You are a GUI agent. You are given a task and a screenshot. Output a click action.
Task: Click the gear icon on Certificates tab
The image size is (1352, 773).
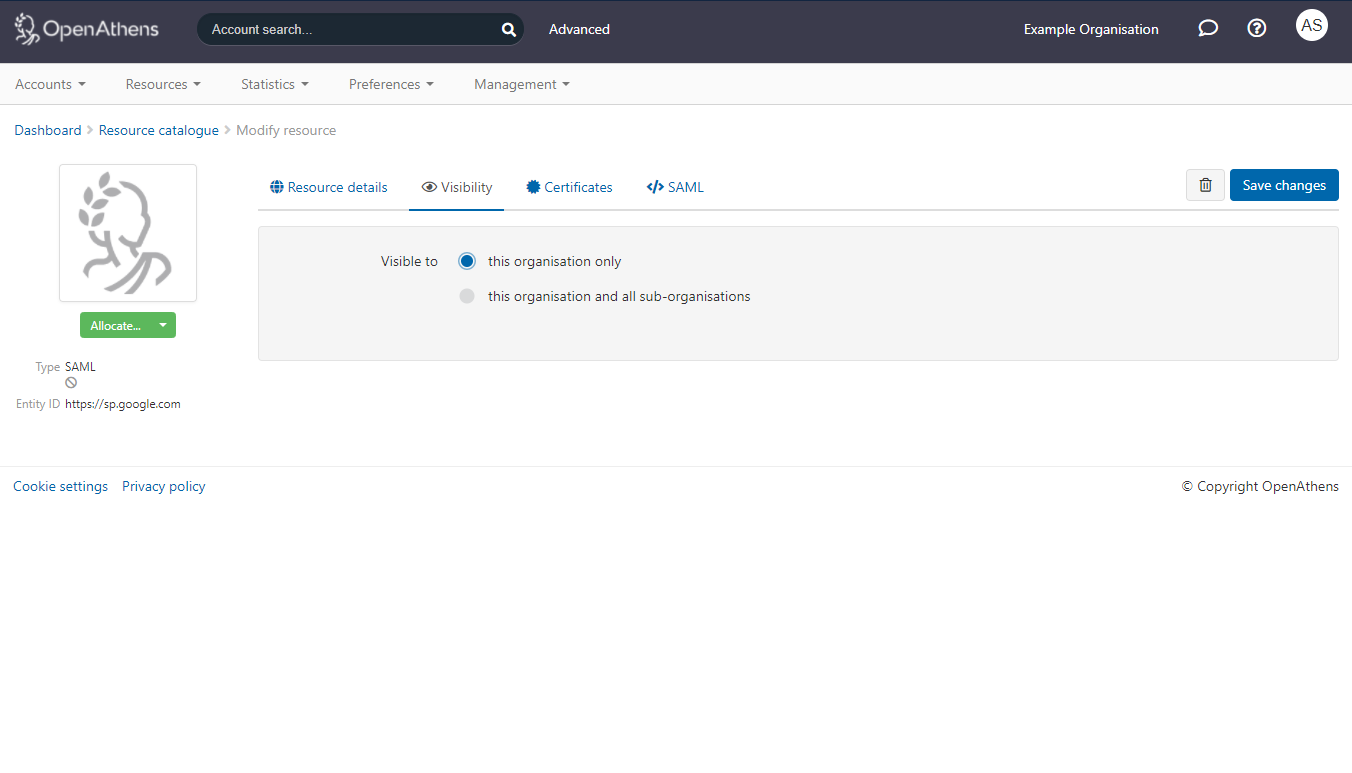click(532, 187)
